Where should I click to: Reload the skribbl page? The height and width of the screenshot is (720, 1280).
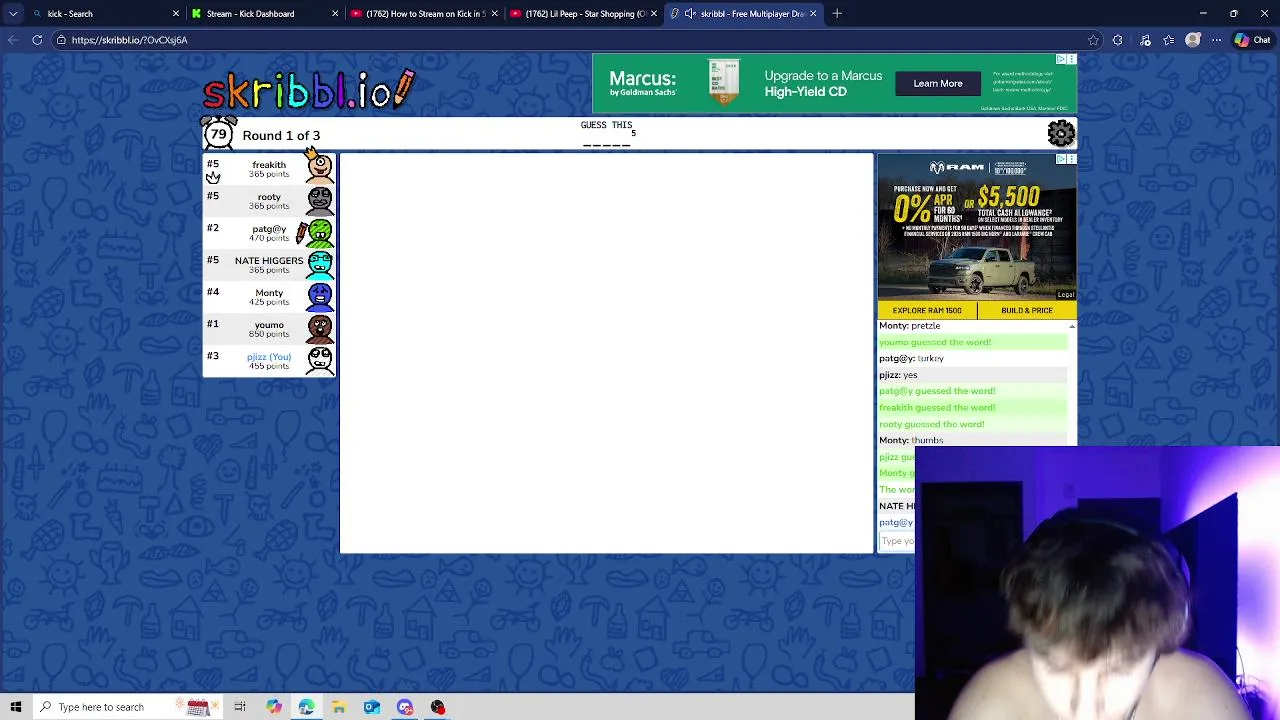pyautogui.click(x=37, y=40)
